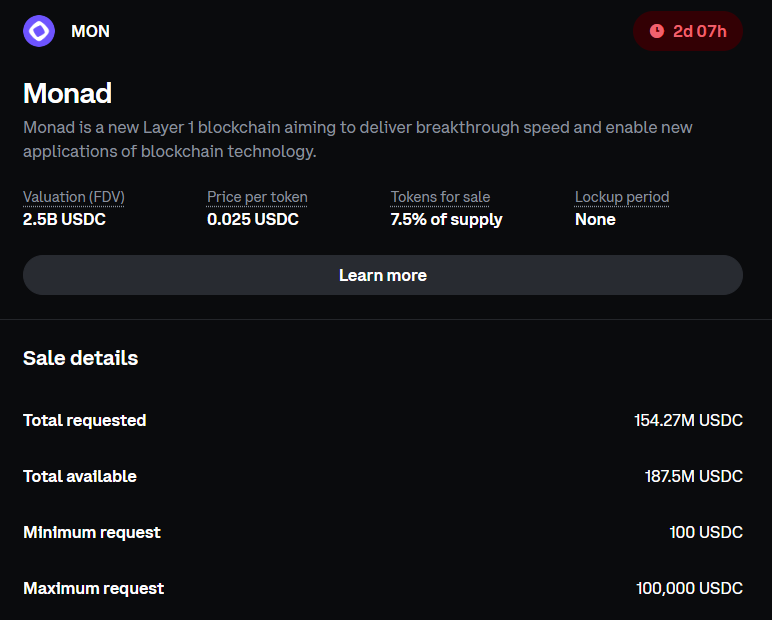Select the Total requested row

[x=383, y=420]
